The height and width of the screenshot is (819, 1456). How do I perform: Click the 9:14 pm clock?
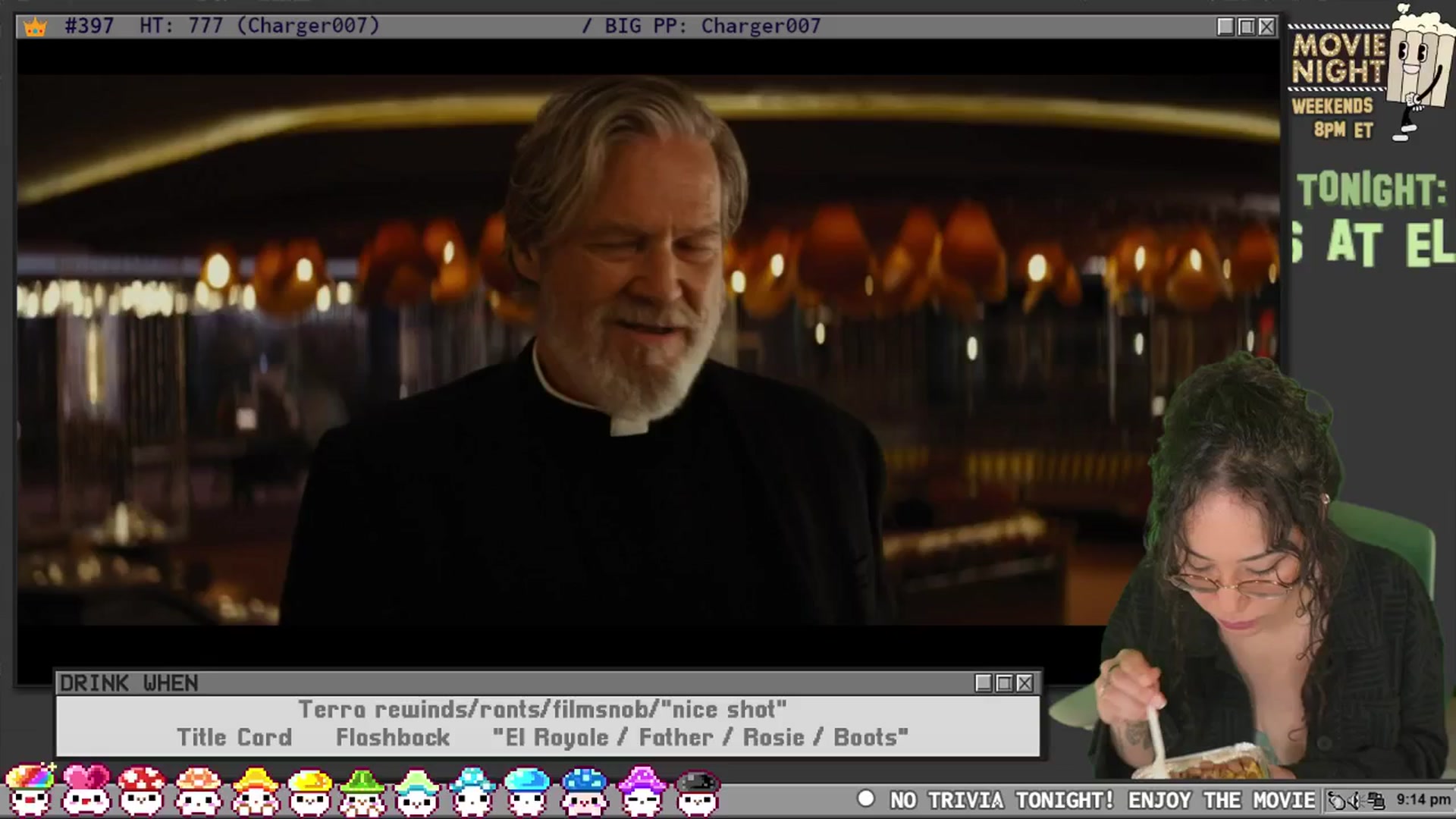pyautogui.click(x=1423, y=800)
